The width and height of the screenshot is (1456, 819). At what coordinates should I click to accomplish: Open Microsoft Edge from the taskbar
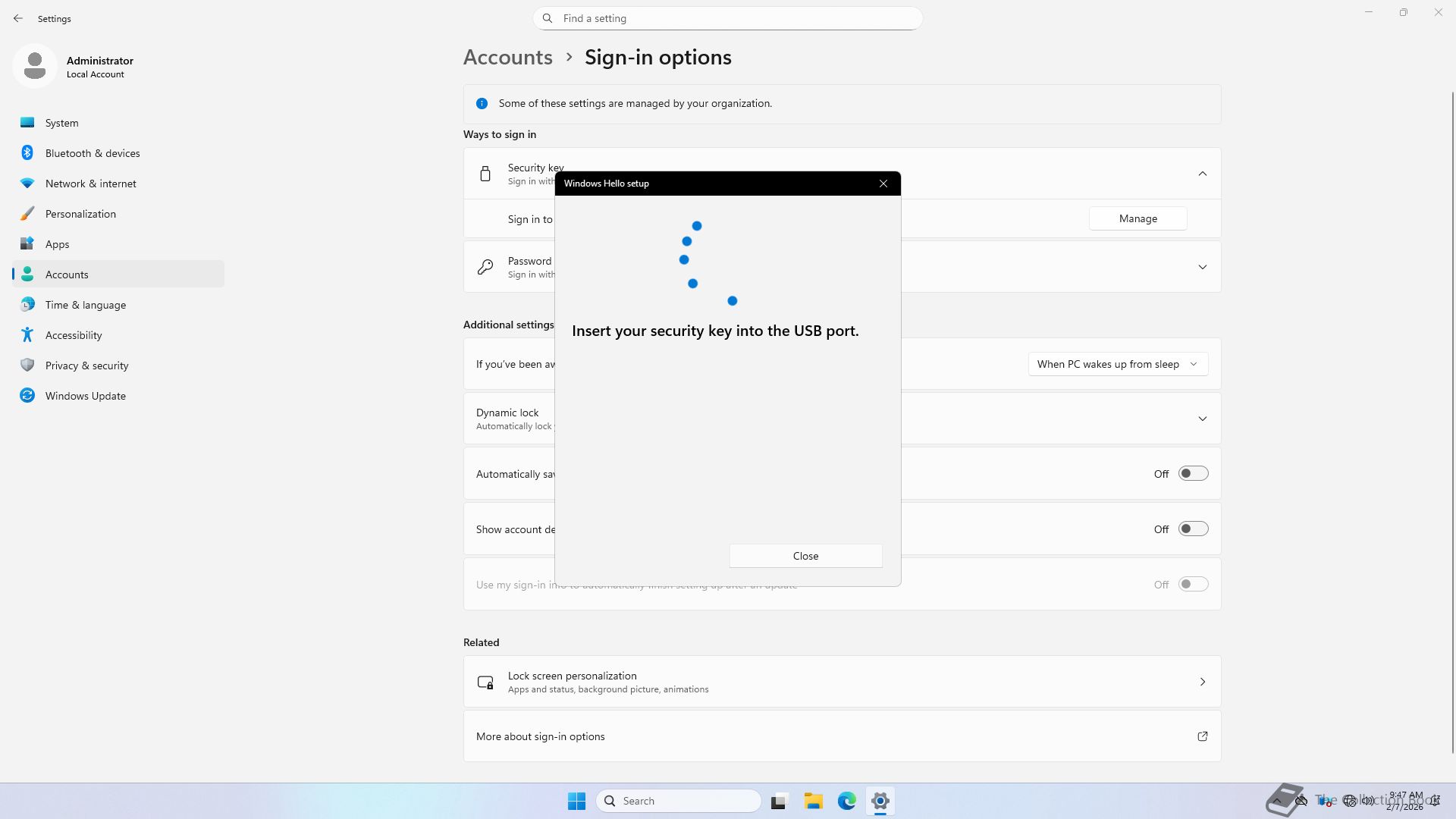point(846,801)
